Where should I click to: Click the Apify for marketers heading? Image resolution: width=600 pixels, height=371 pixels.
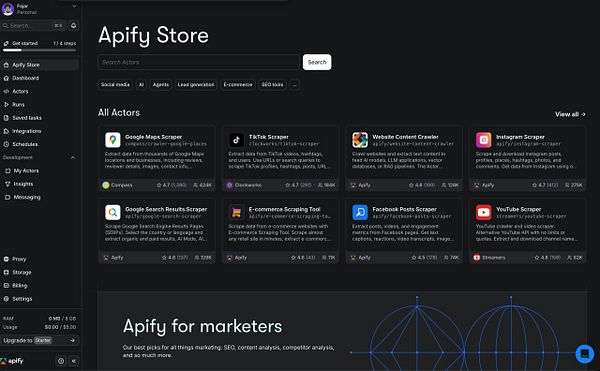(202, 327)
